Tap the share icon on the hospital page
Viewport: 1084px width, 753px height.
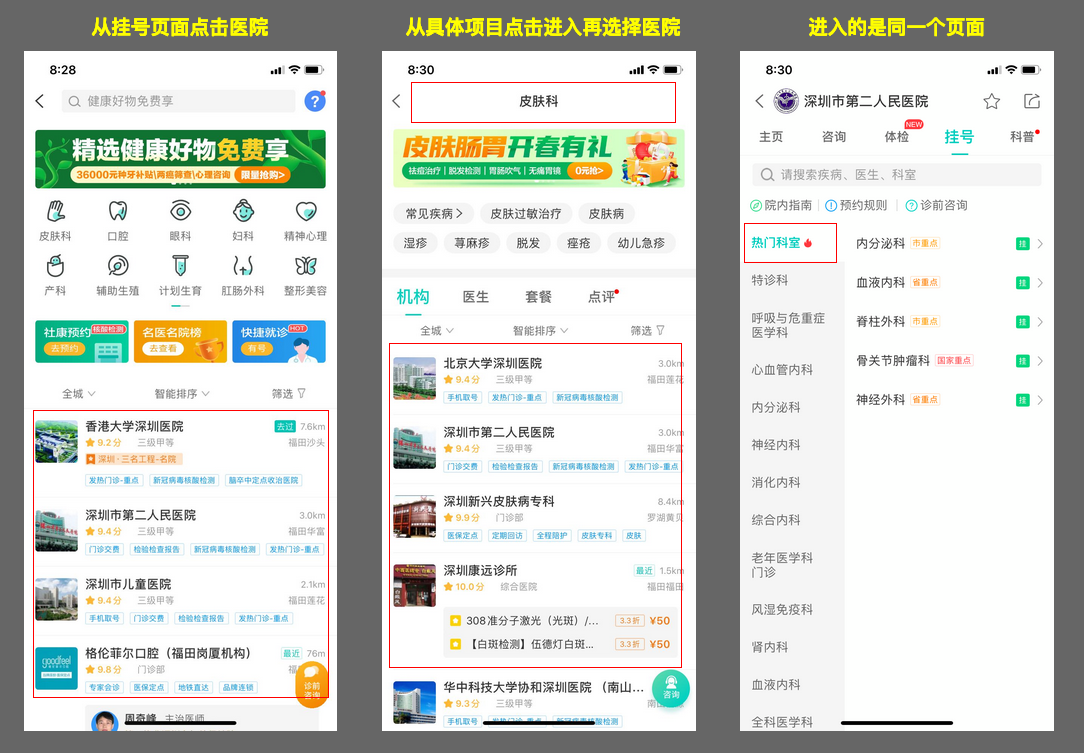(1031, 101)
